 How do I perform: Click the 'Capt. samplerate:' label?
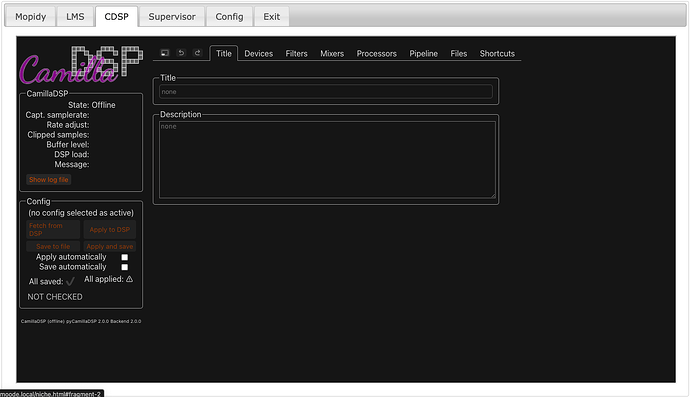[x=57, y=115]
